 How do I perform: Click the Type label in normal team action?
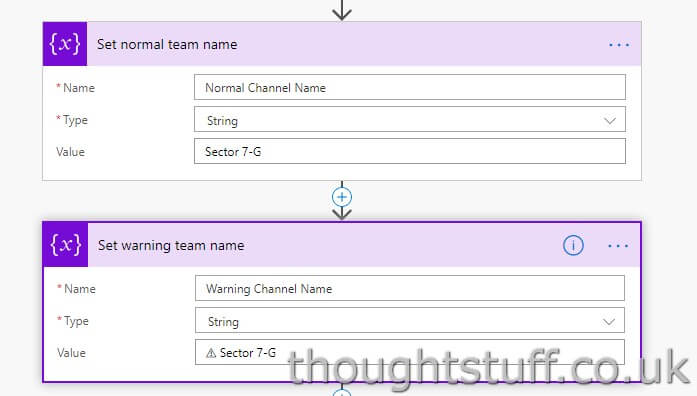point(75,120)
